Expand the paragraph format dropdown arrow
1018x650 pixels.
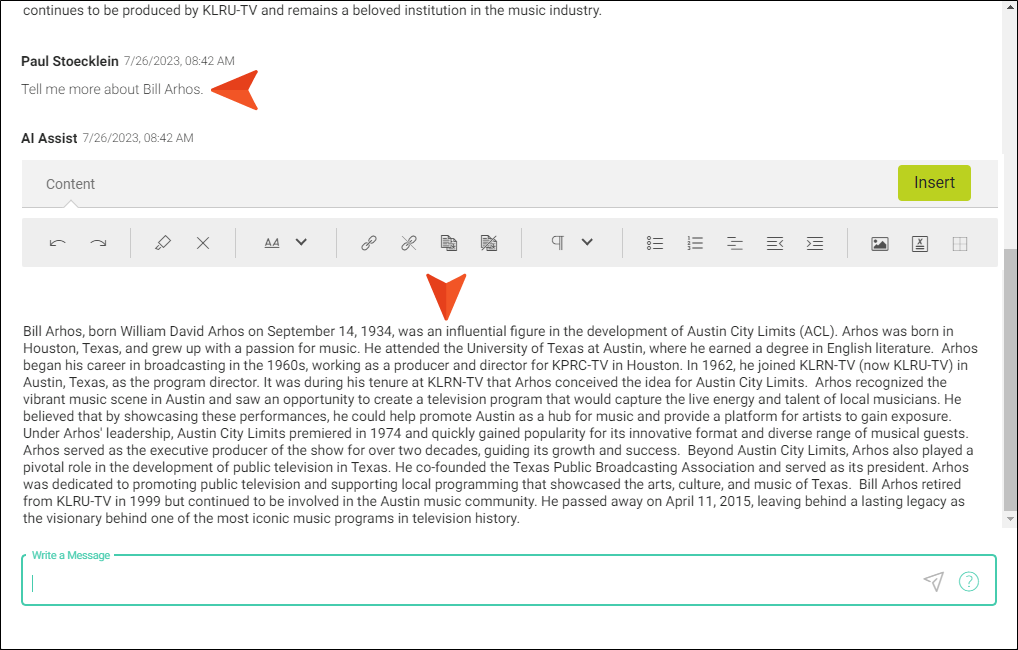[x=587, y=242]
